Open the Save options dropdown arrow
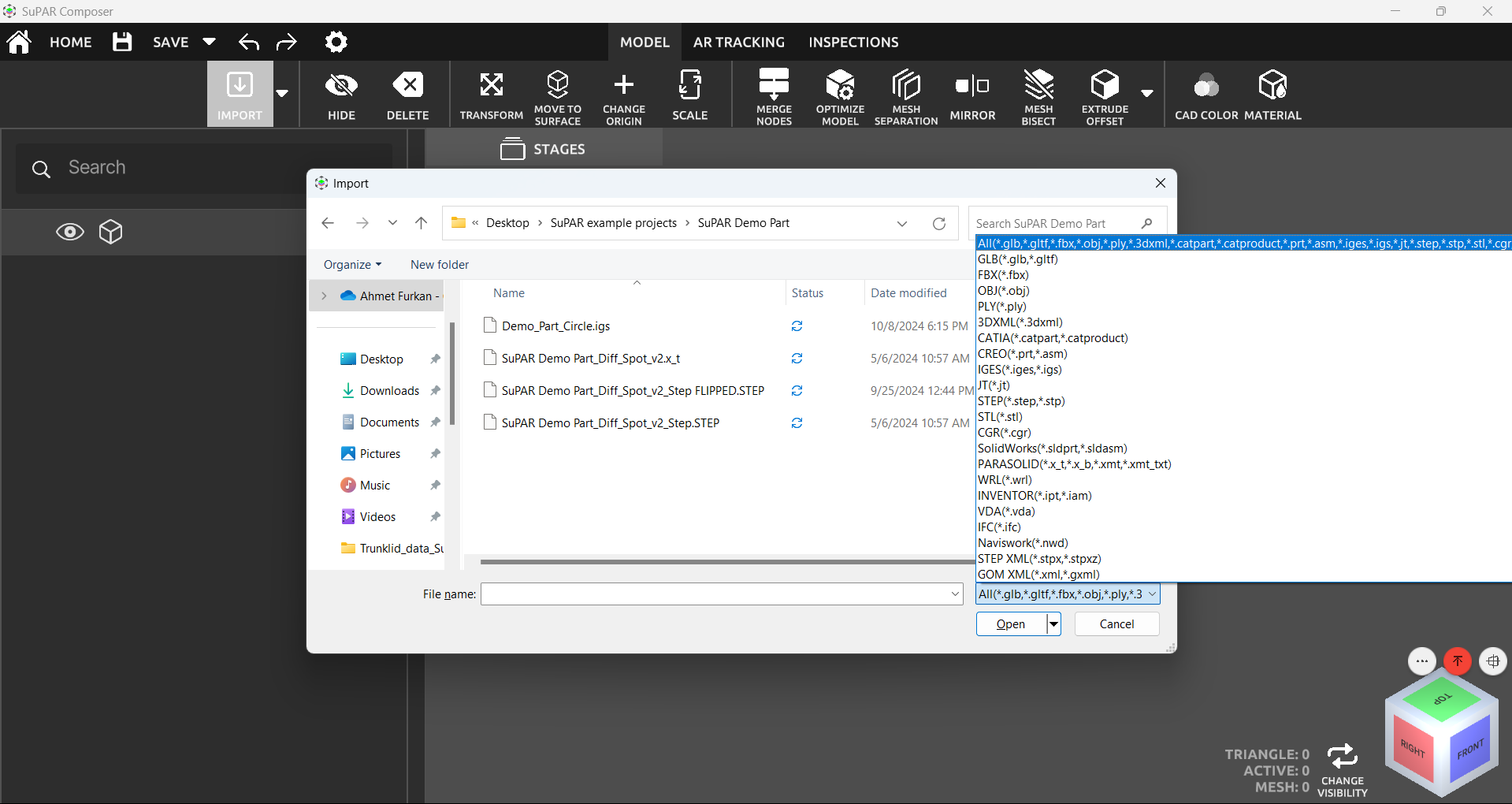 209,42
